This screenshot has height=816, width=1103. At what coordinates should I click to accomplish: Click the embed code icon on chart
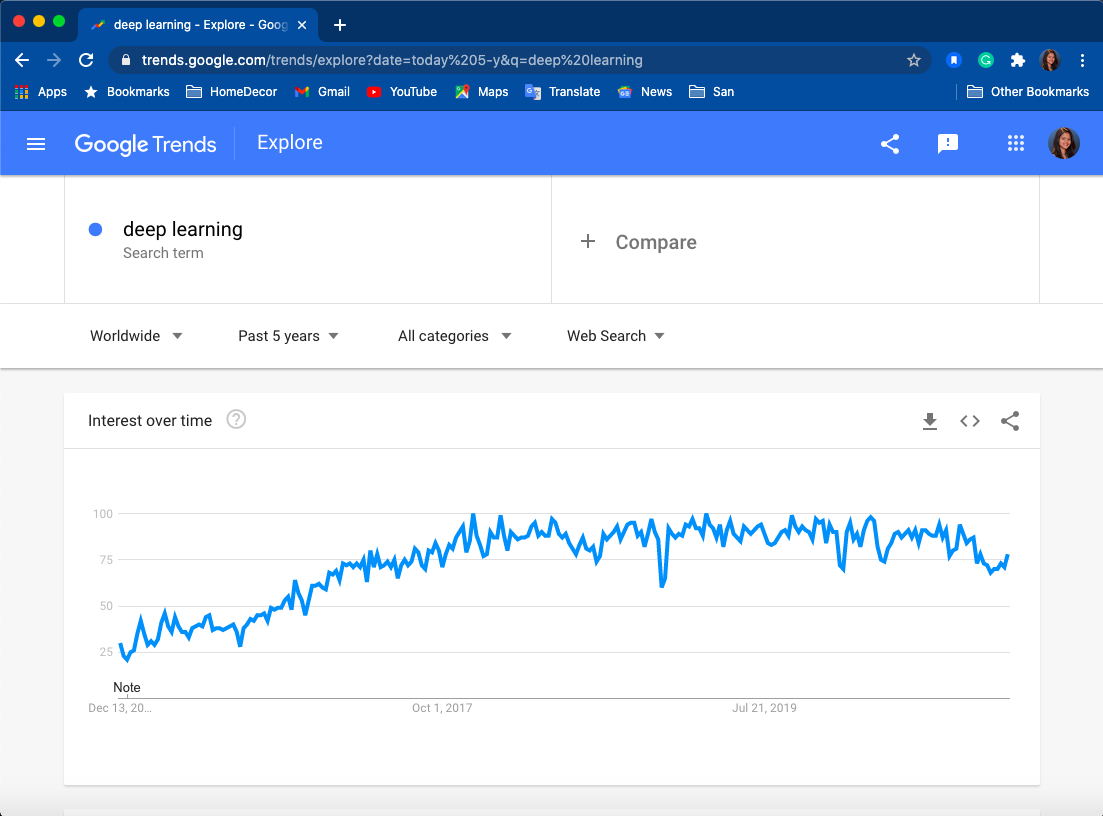(x=970, y=421)
